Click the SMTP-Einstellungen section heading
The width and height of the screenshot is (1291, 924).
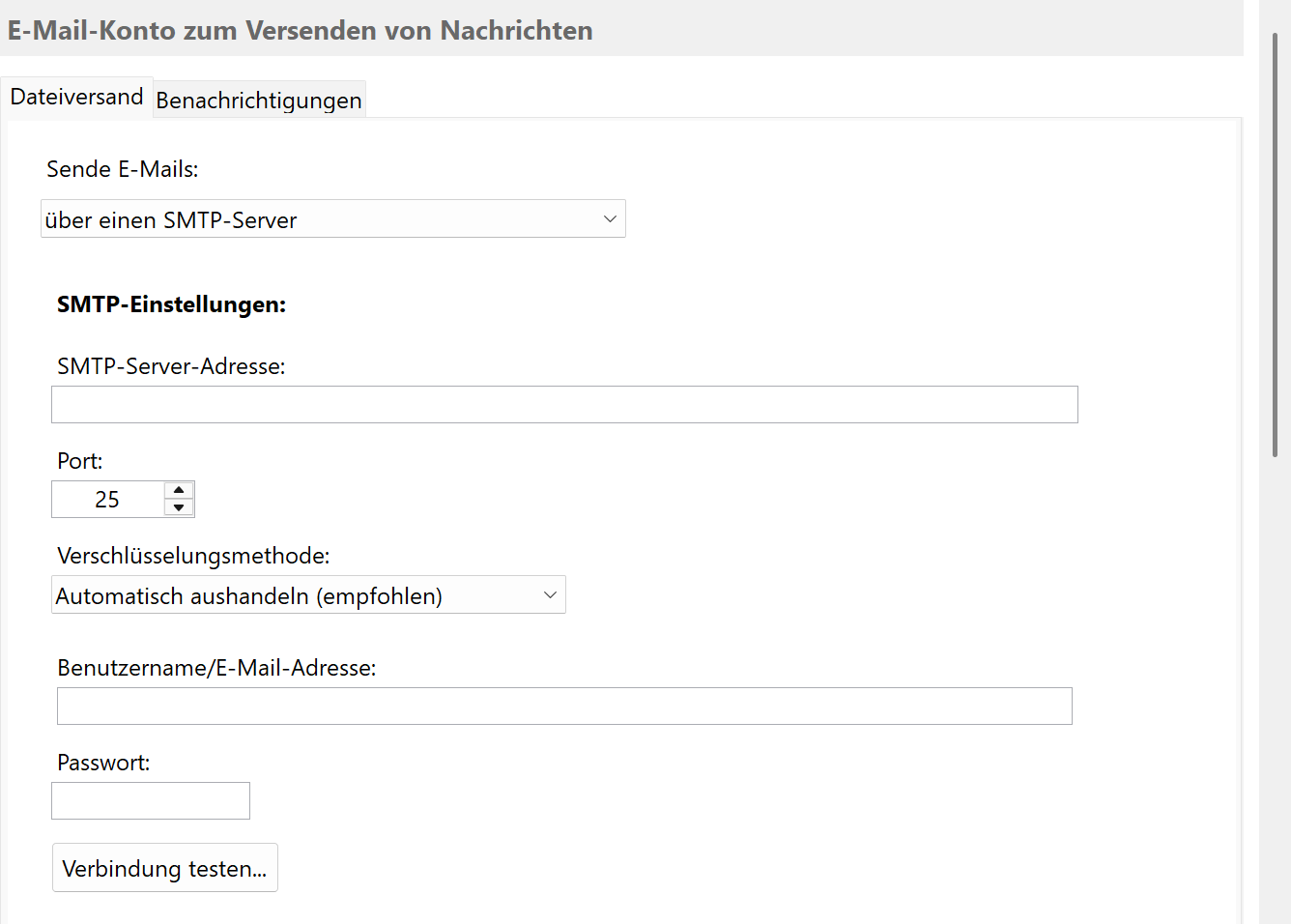[171, 304]
